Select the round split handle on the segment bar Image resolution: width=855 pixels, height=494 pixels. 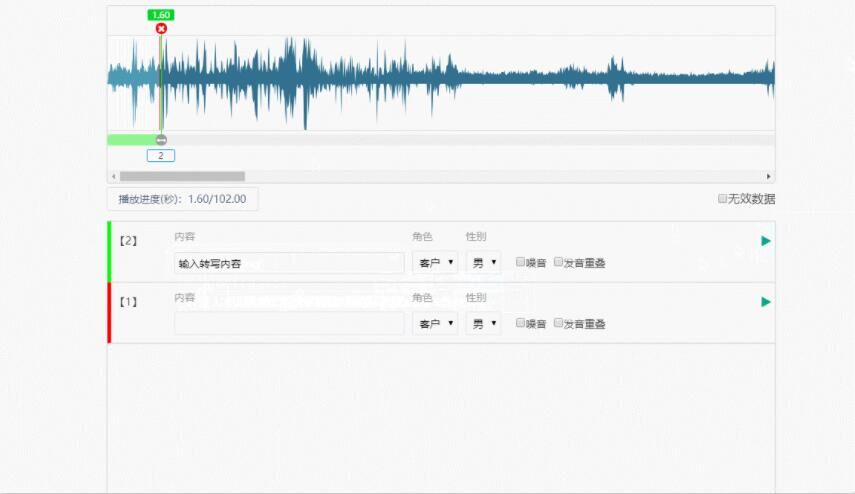(x=161, y=140)
